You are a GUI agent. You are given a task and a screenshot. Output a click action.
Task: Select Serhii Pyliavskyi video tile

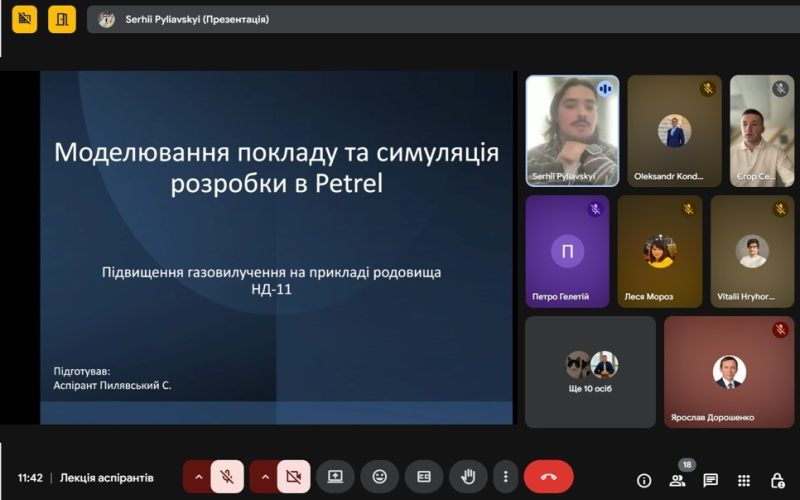(572, 131)
